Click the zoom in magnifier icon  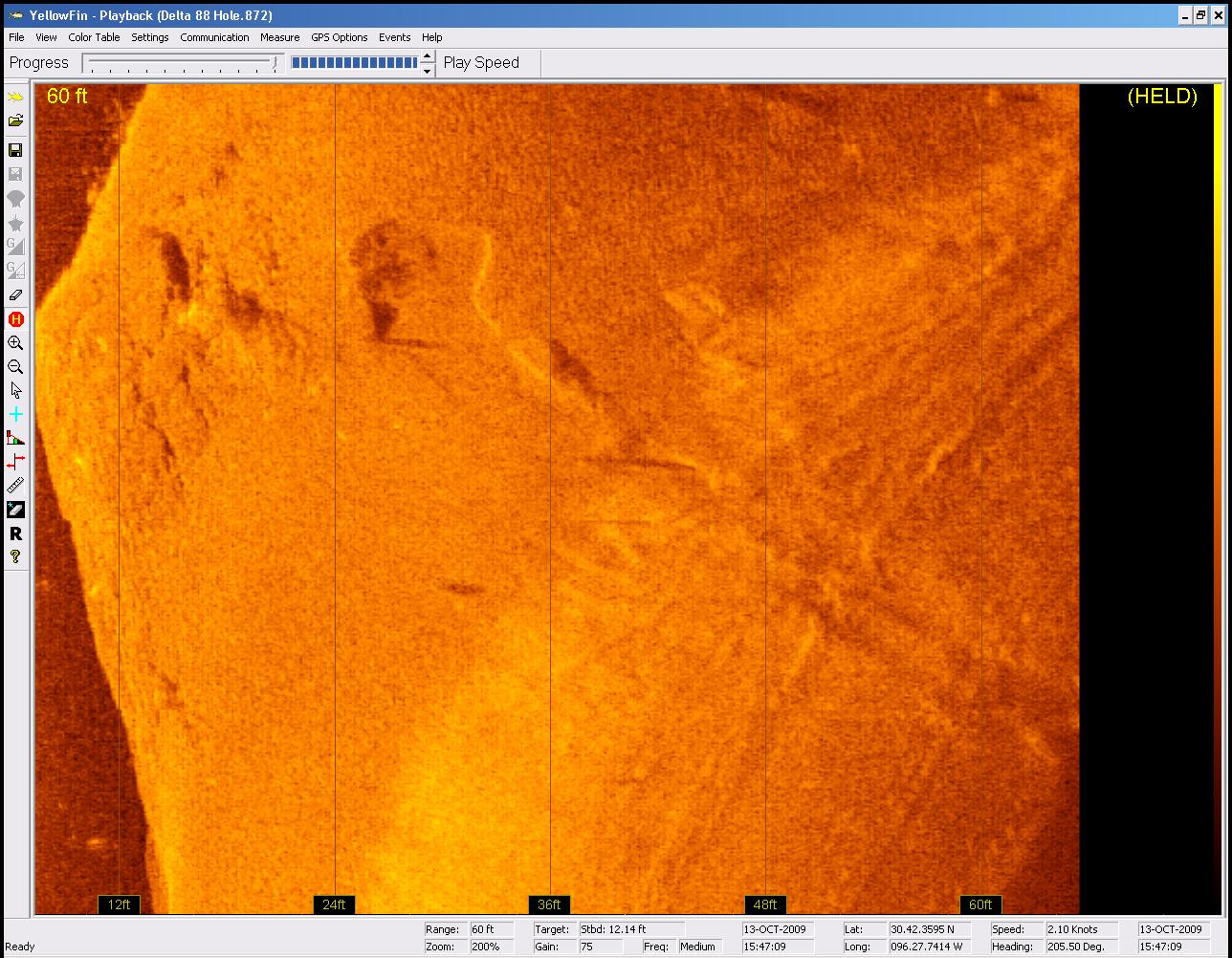point(15,343)
